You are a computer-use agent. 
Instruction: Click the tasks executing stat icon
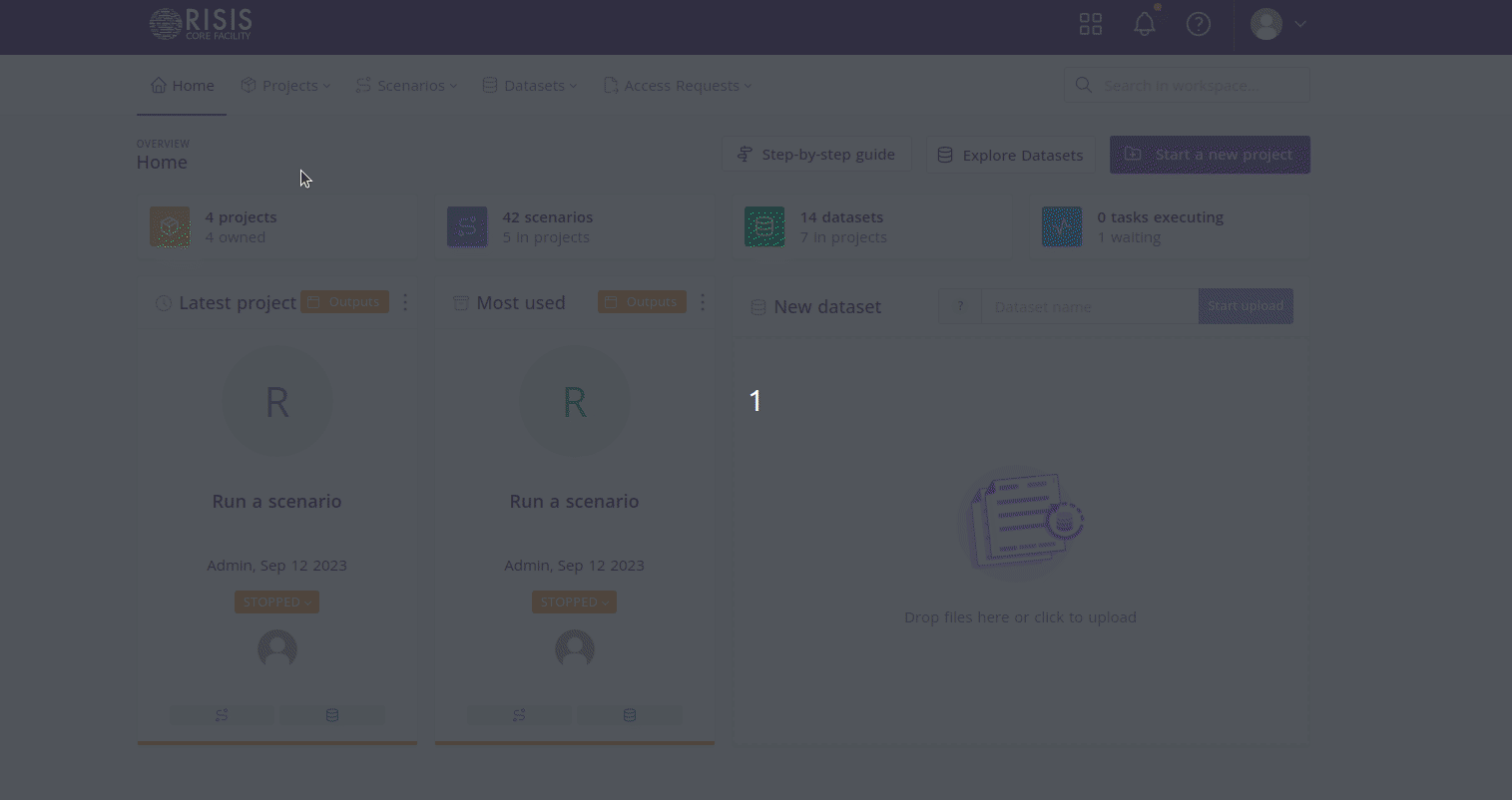click(x=1062, y=226)
